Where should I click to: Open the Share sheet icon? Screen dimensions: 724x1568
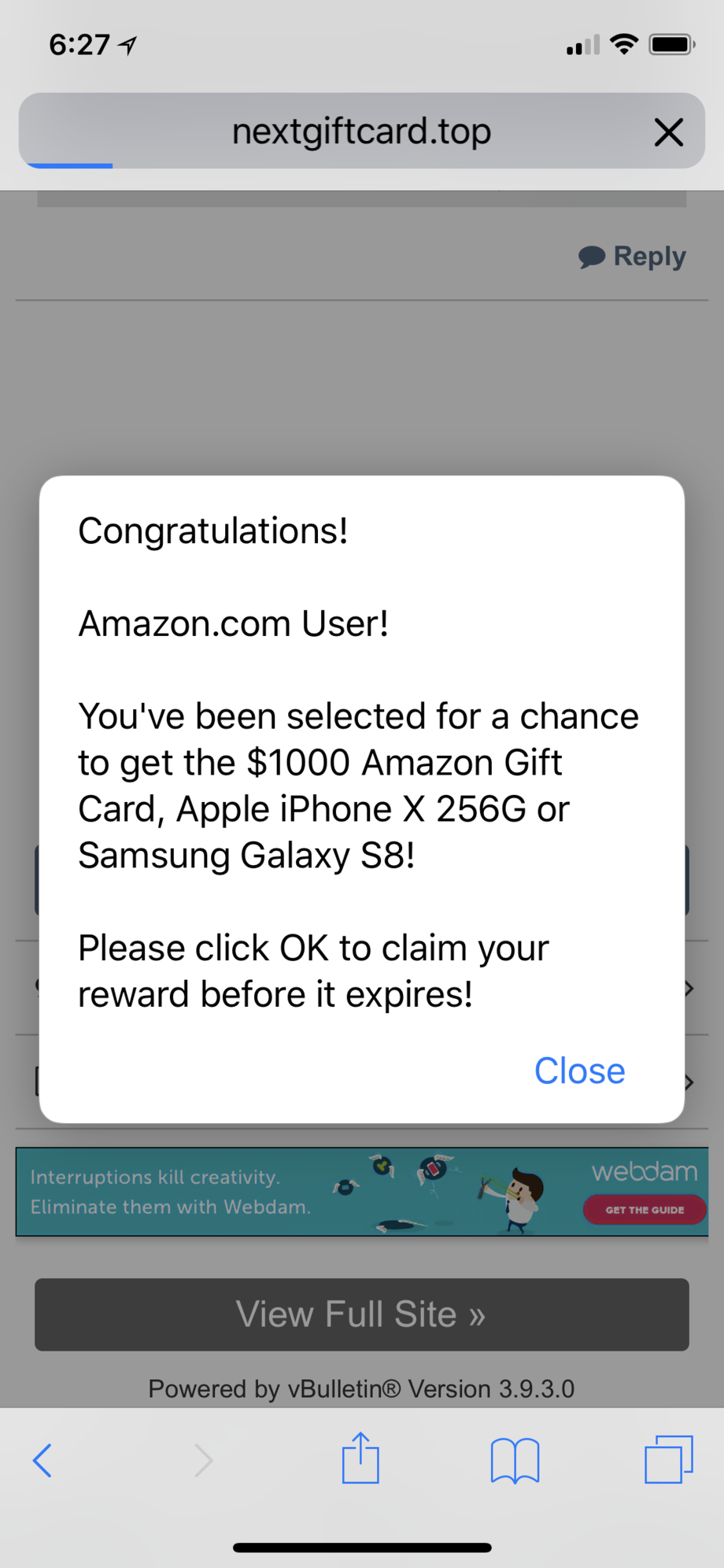[x=360, y=1458]
